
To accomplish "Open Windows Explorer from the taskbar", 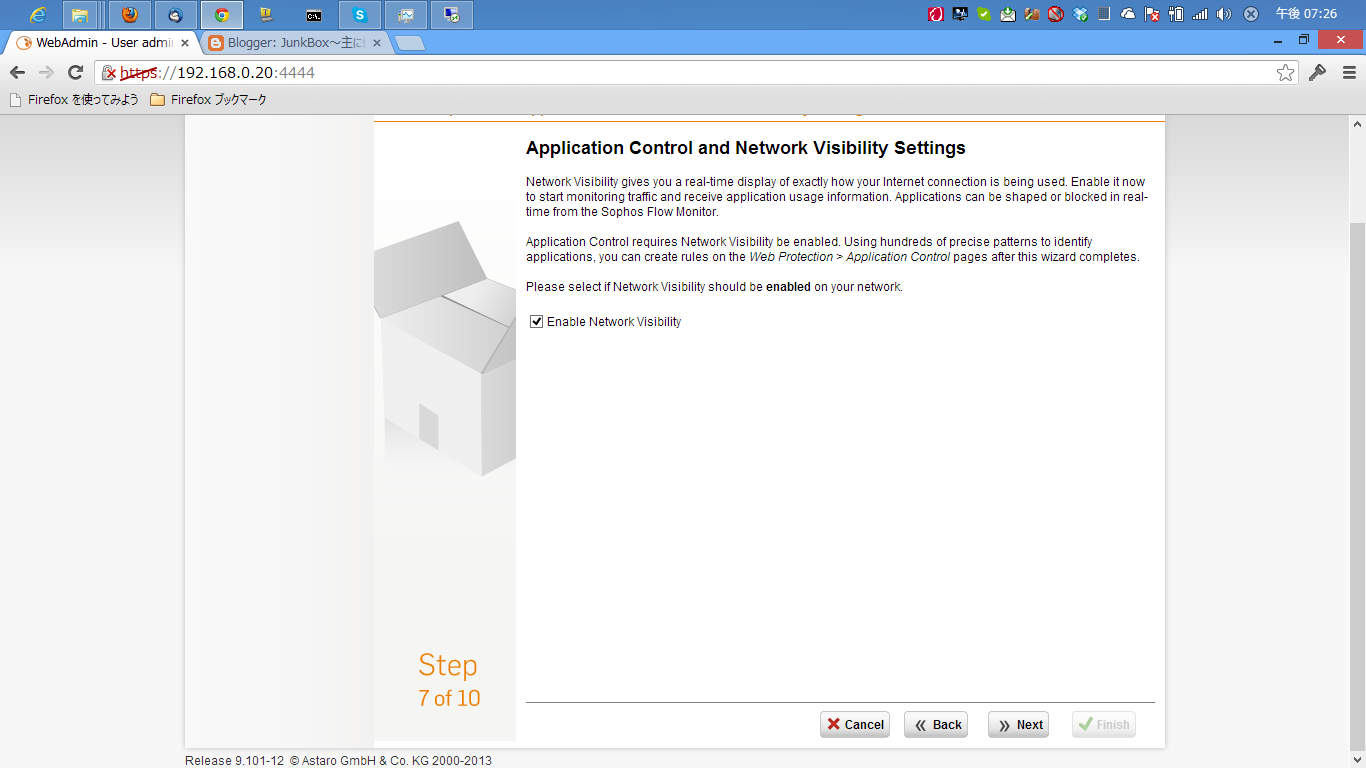I will coord(80,14).
